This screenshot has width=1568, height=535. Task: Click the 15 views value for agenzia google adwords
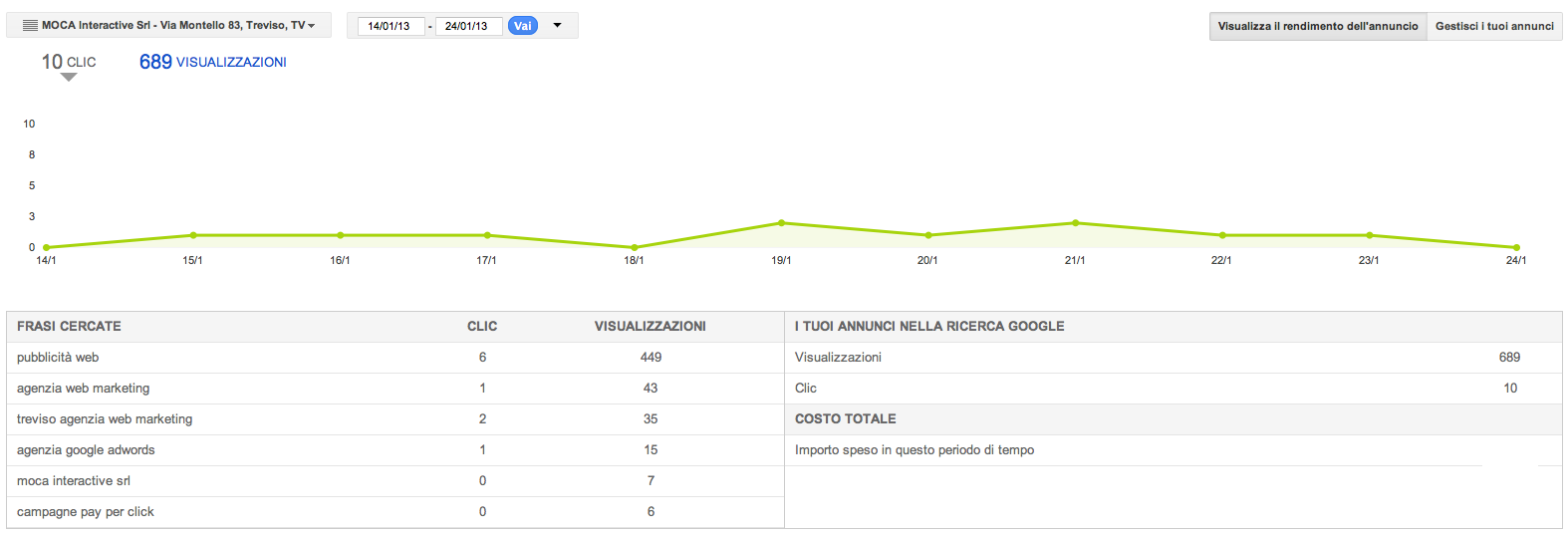(x=651, y=450)
